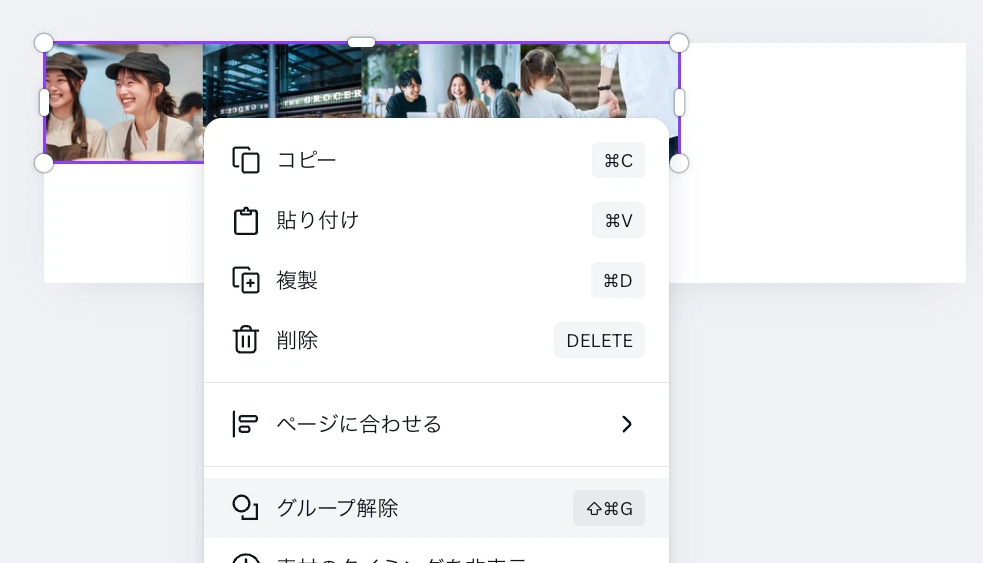Click the clipboard icon beside 貼り付け
Image resolution: width=983 pixels, height=563 pixels.
246,221
